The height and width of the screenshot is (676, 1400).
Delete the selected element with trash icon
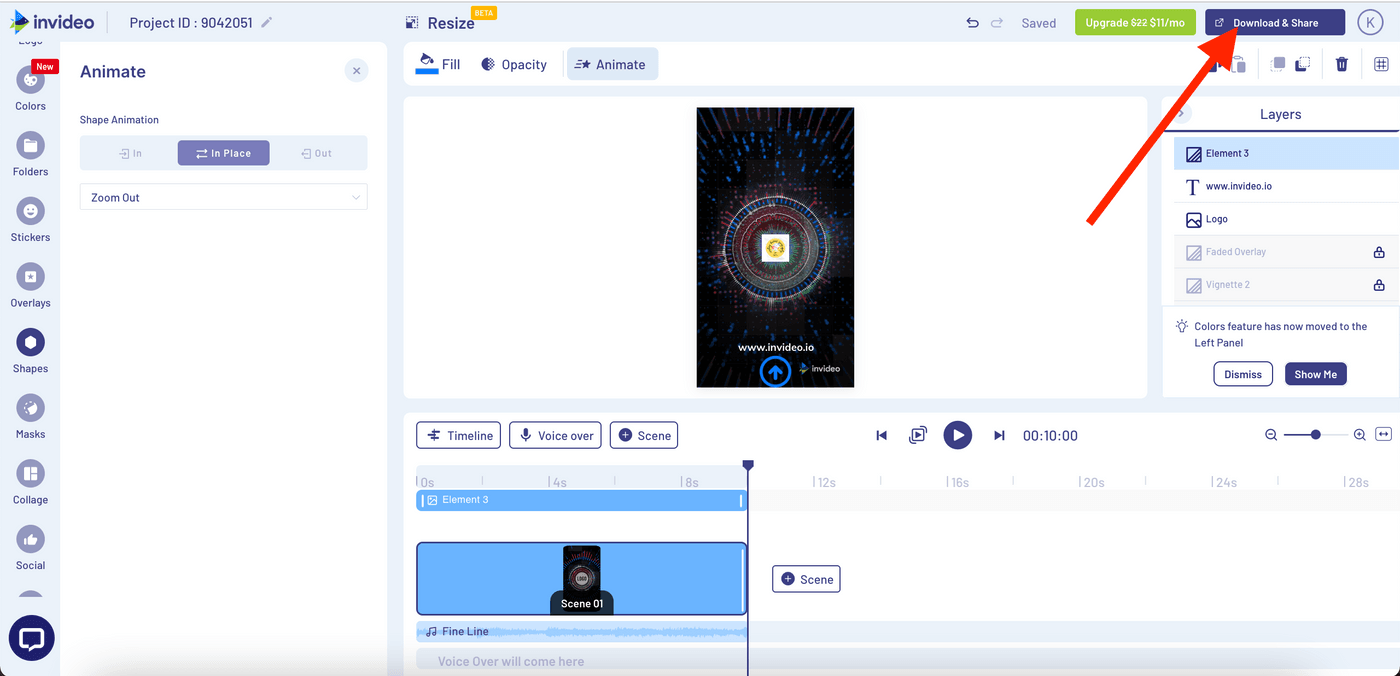pyautogui.click(x=1342, y=64)
